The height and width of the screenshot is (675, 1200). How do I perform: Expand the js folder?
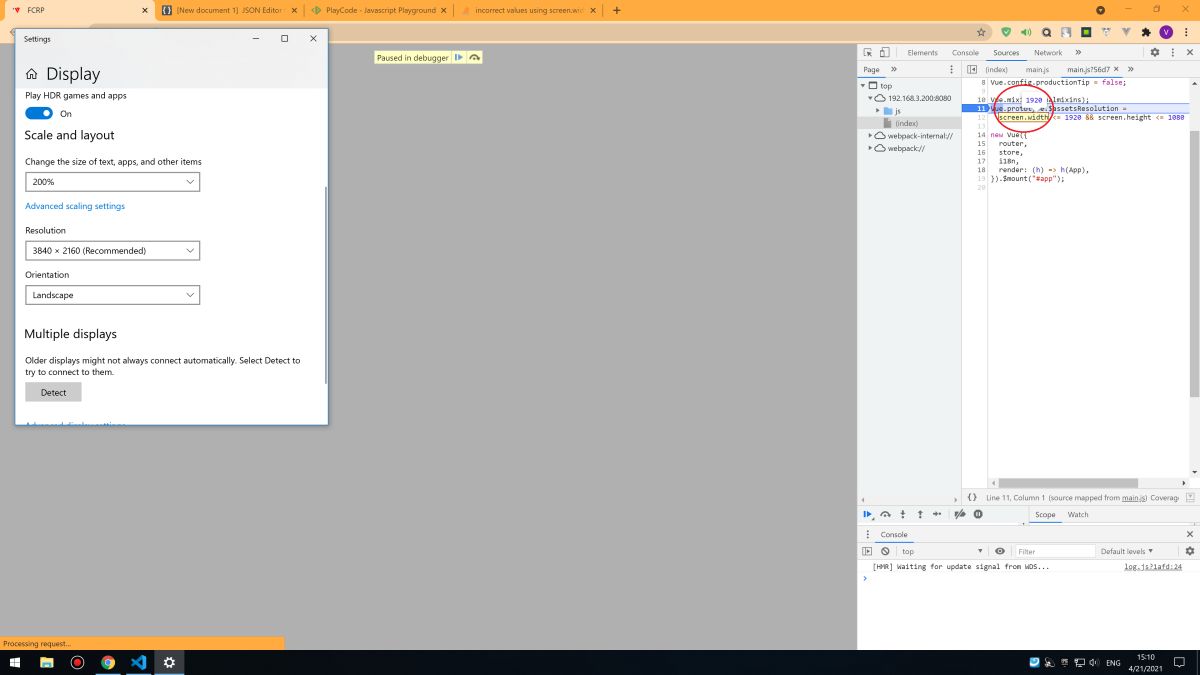tap(878, 111)
